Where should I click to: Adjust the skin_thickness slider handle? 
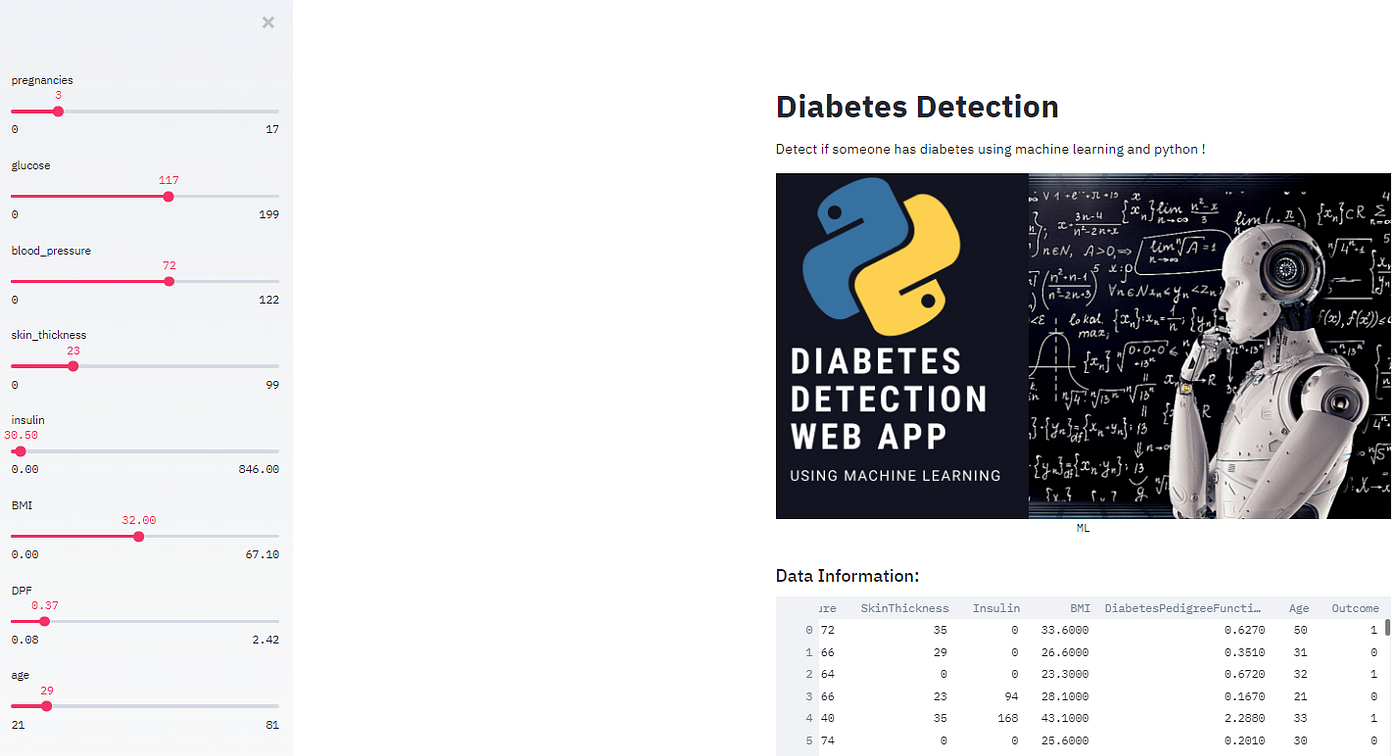click(72, 366)
